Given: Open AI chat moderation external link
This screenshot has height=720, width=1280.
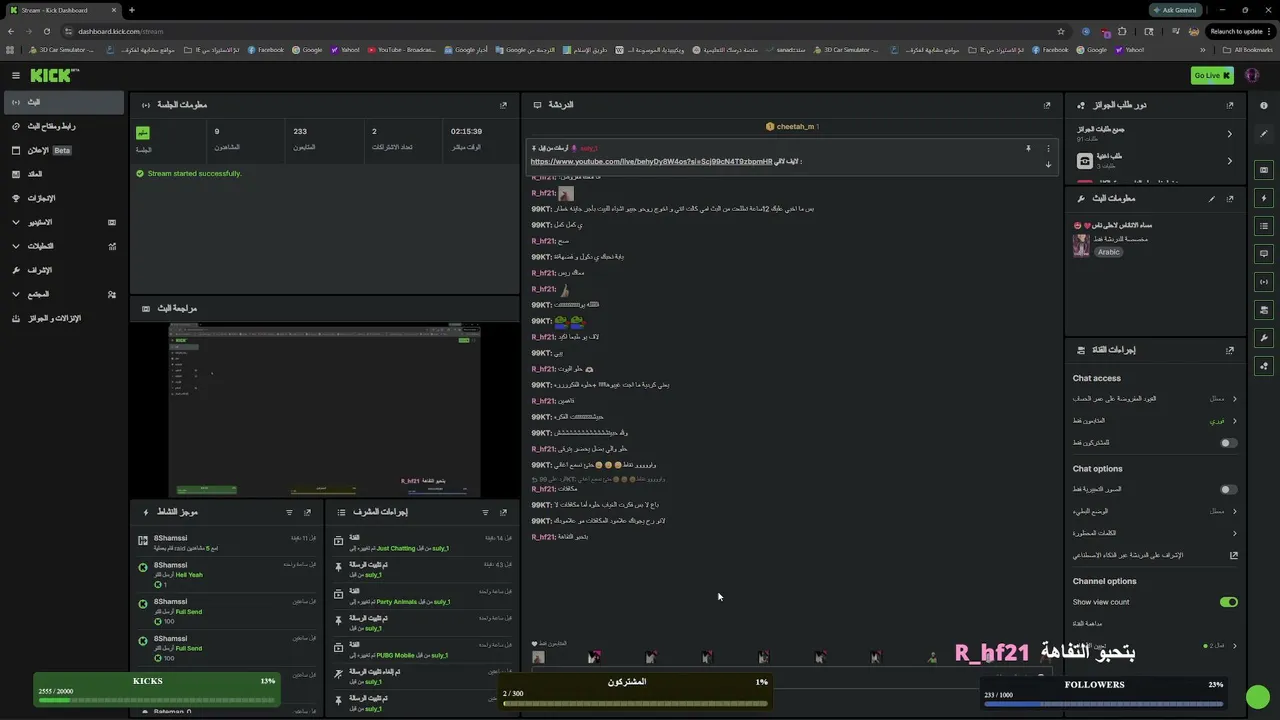Looking at the screenshot, I should (x=1233, y=555).
